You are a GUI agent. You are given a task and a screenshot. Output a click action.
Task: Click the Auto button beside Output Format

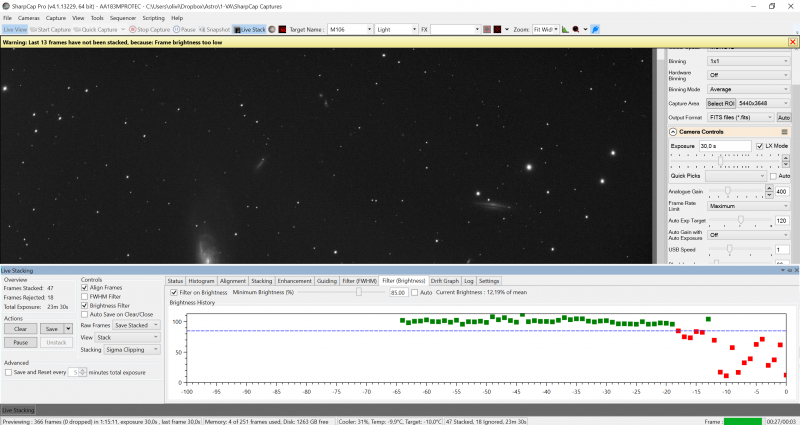[784, 117]
